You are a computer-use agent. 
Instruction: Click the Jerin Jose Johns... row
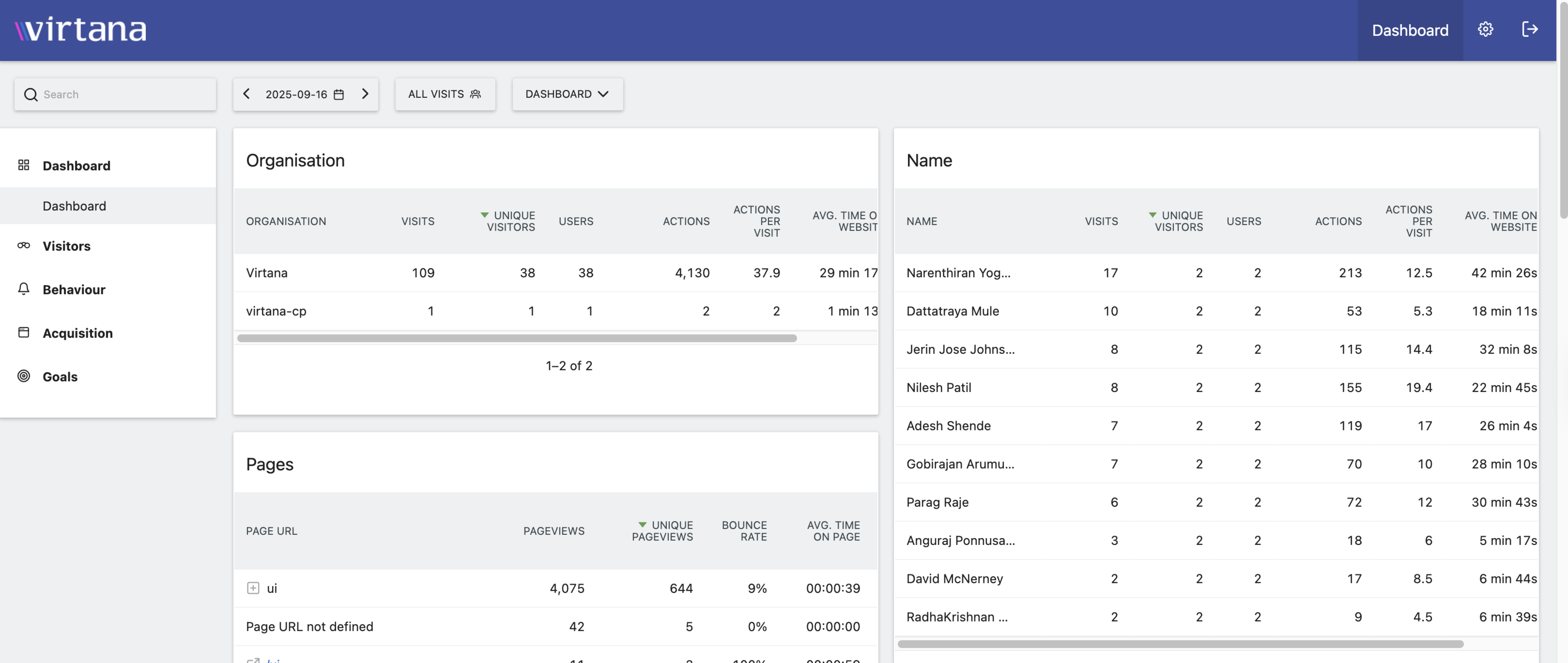pos(1216,349)
